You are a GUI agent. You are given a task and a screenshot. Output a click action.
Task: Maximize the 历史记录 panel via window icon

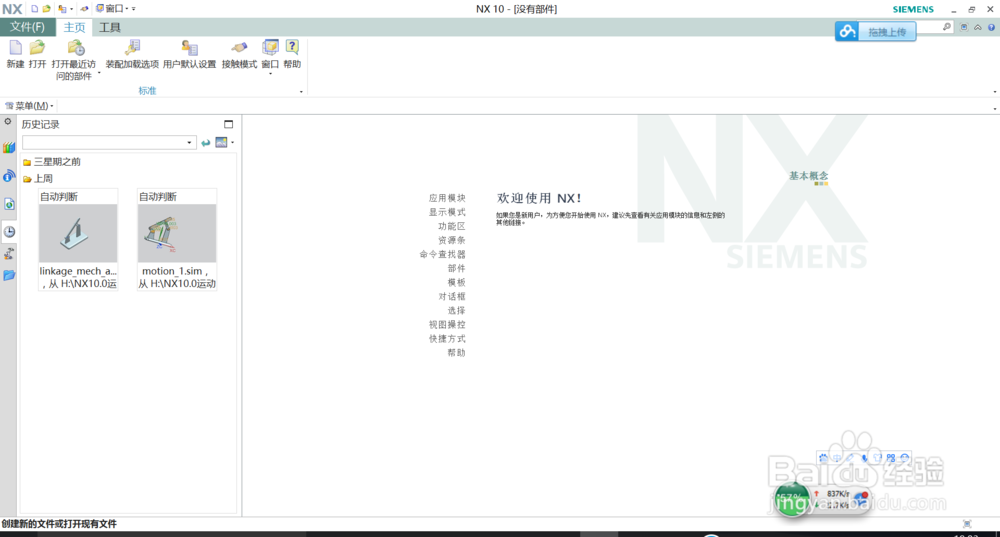[228, 124]
